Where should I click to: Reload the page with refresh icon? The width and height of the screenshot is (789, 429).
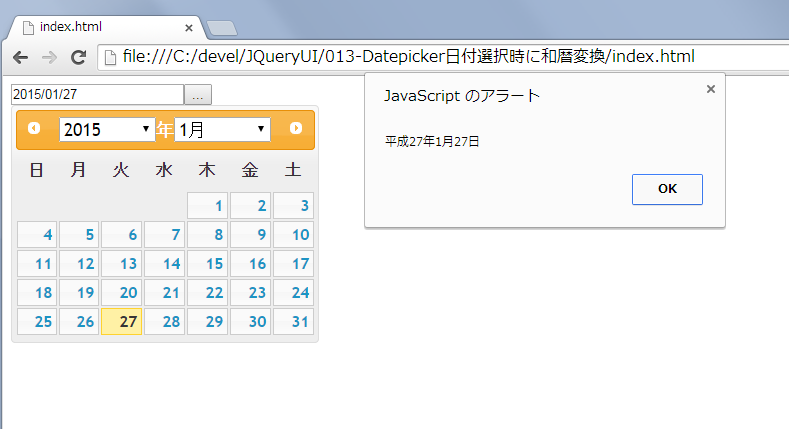(x=78, y=57)
